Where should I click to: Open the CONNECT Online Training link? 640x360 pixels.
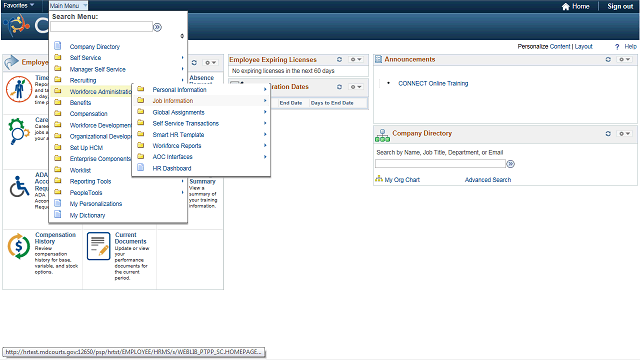pos(433,83)
